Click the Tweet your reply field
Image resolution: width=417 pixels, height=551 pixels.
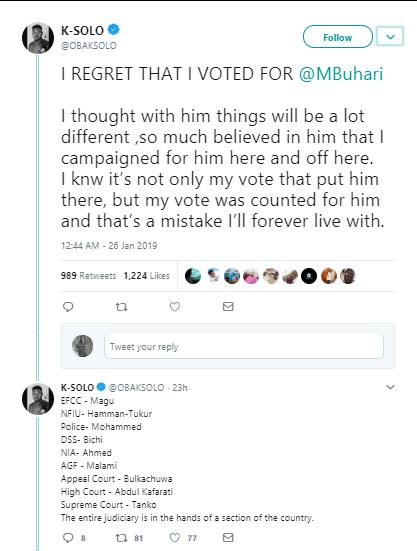point(244,347)
